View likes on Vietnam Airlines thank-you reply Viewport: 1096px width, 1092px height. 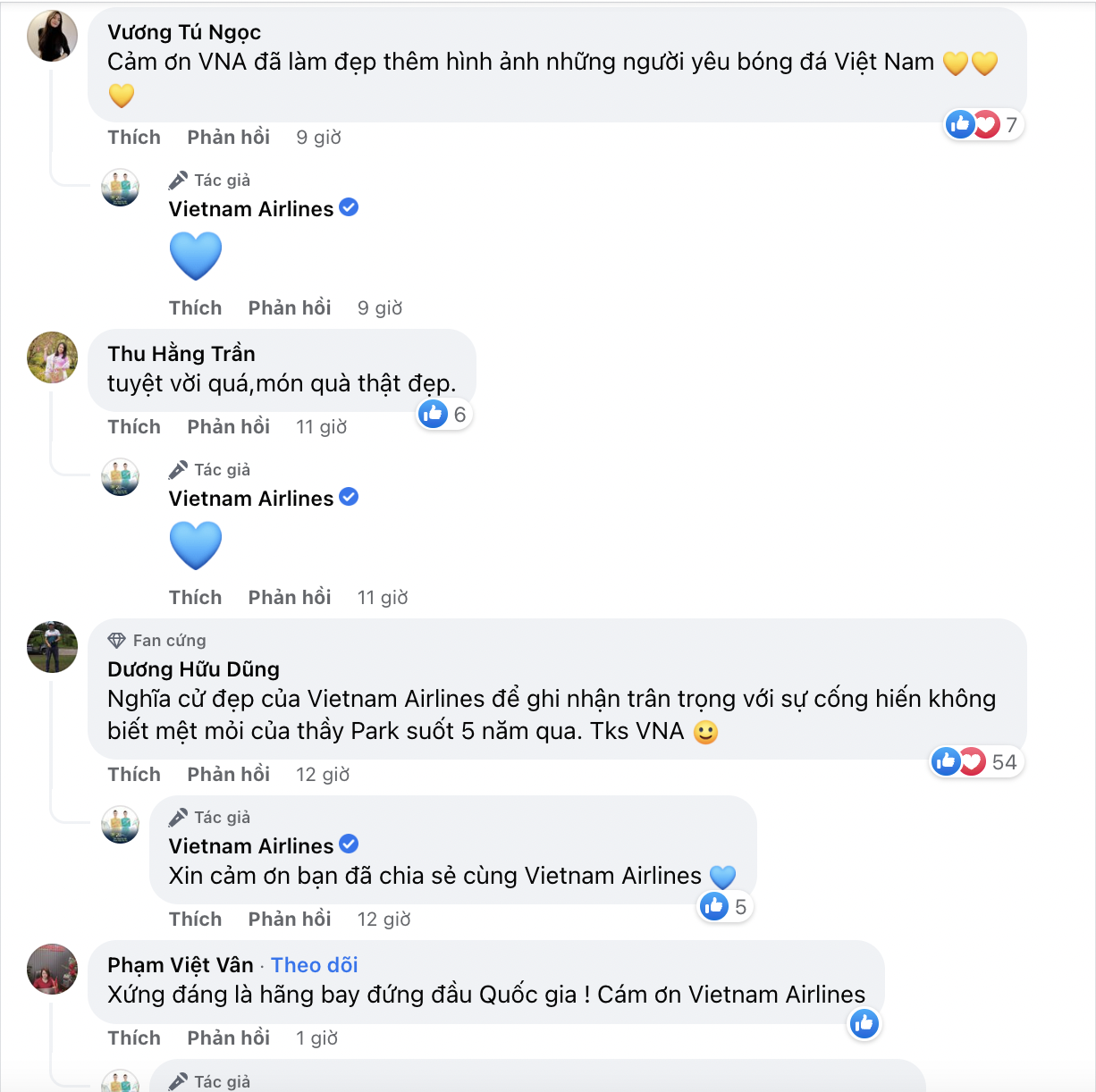[x=725, y=907]
